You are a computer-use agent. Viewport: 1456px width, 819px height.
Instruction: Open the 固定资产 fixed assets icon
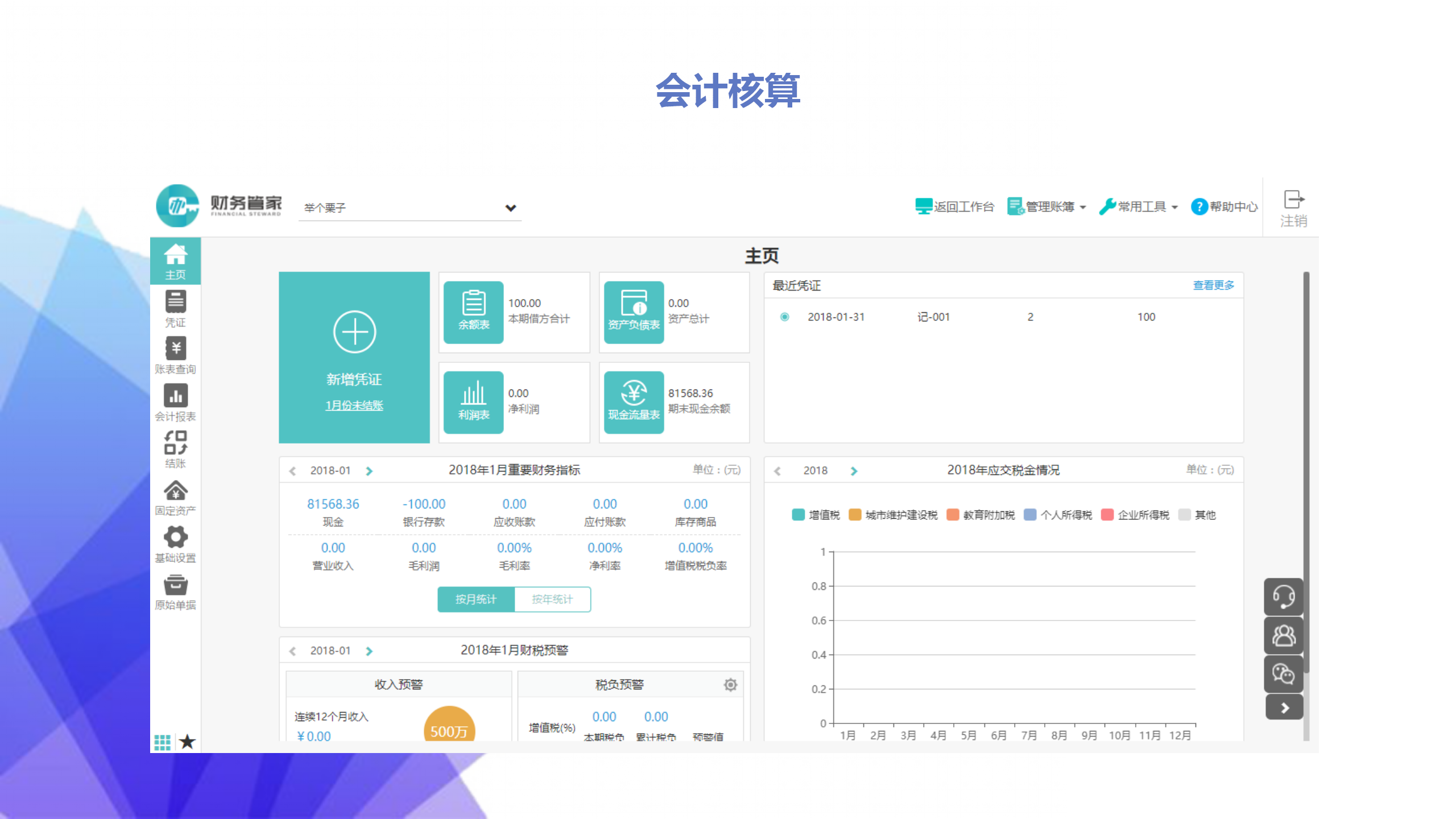coord(175,497)
